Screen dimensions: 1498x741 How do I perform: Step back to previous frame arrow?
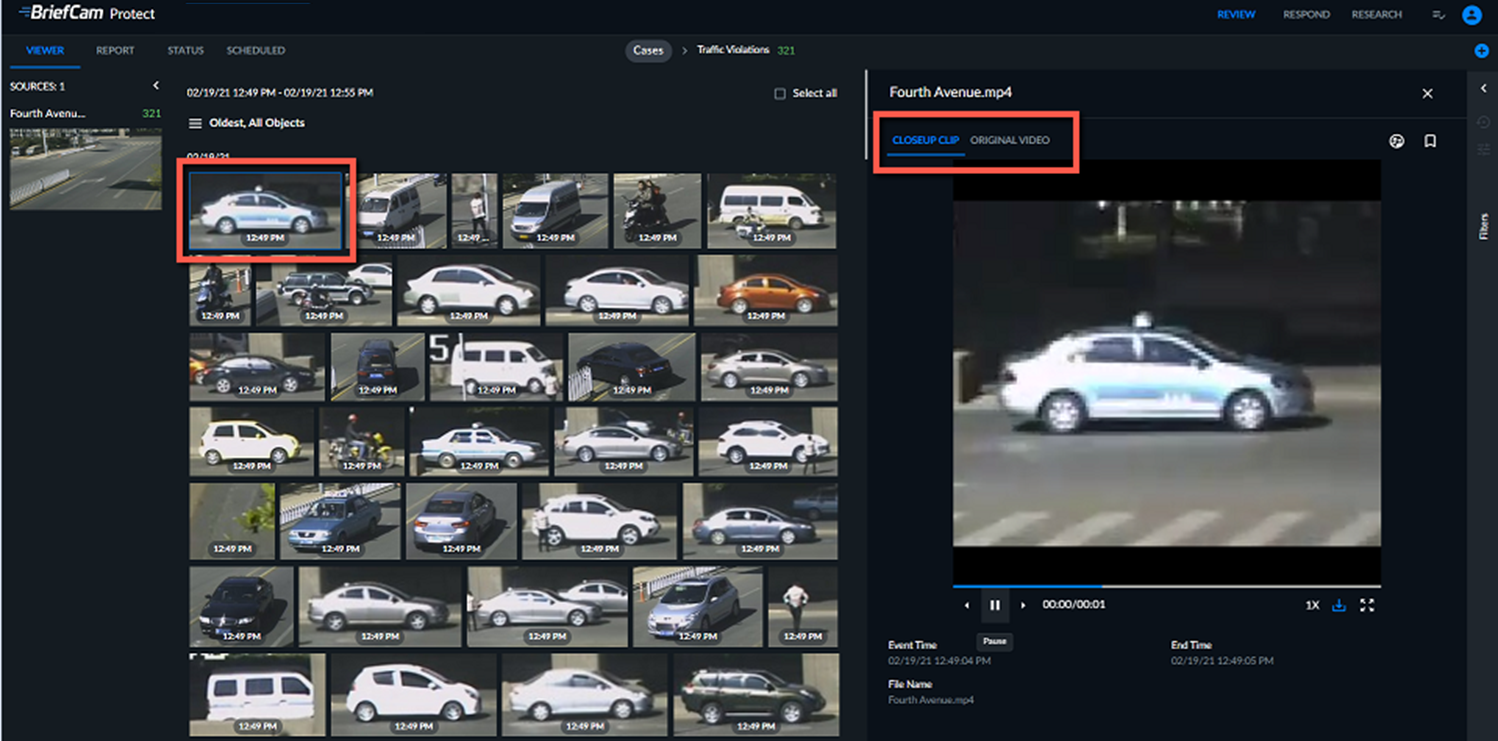pos(967,605)
